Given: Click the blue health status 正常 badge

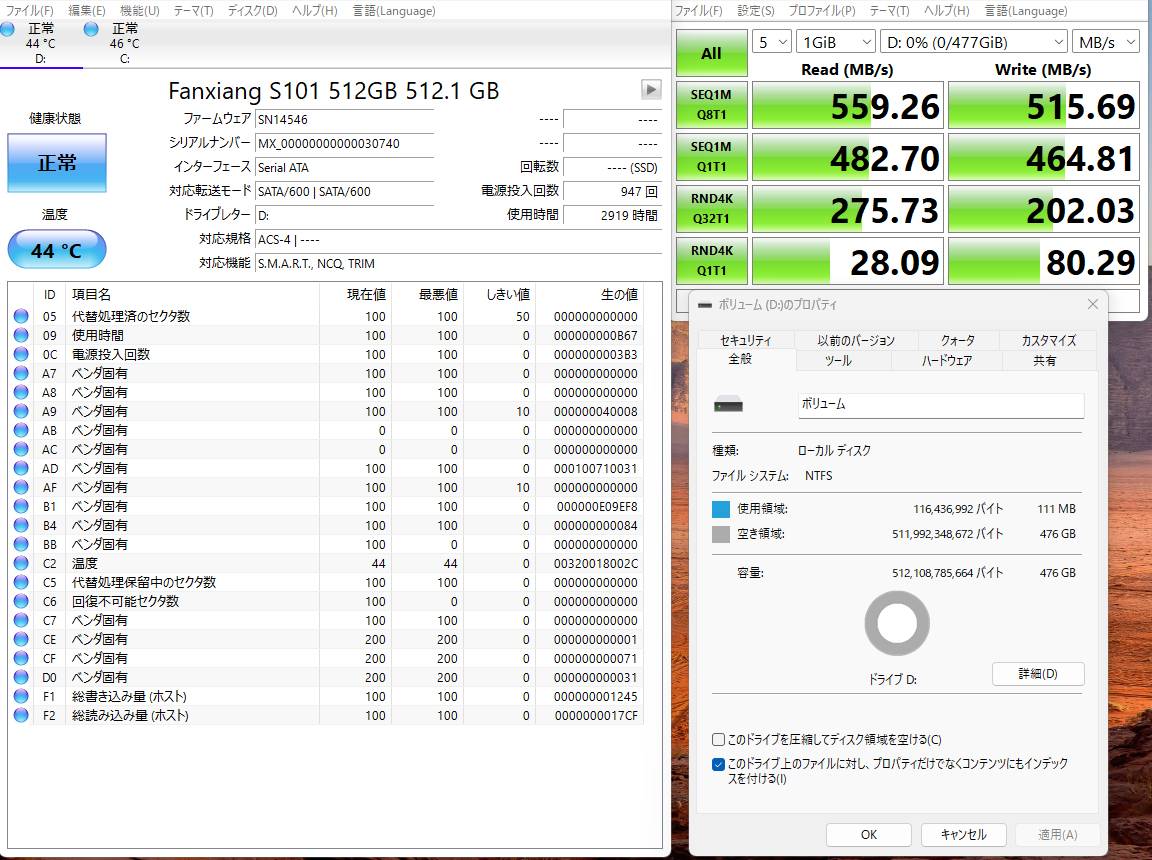Looking at the screenshot, I should pos(57,163).
